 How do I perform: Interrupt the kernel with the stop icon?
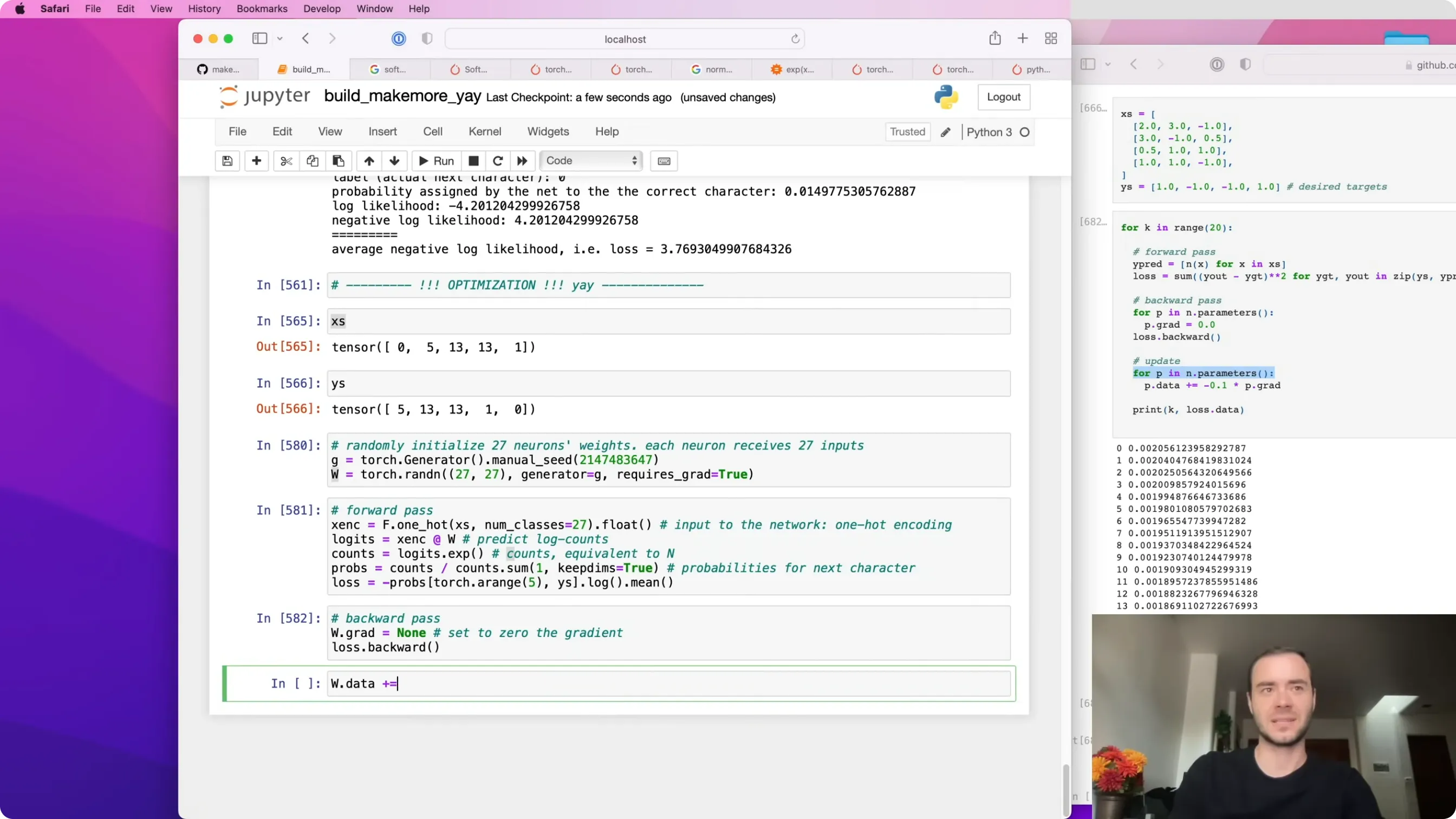point(473,161)
